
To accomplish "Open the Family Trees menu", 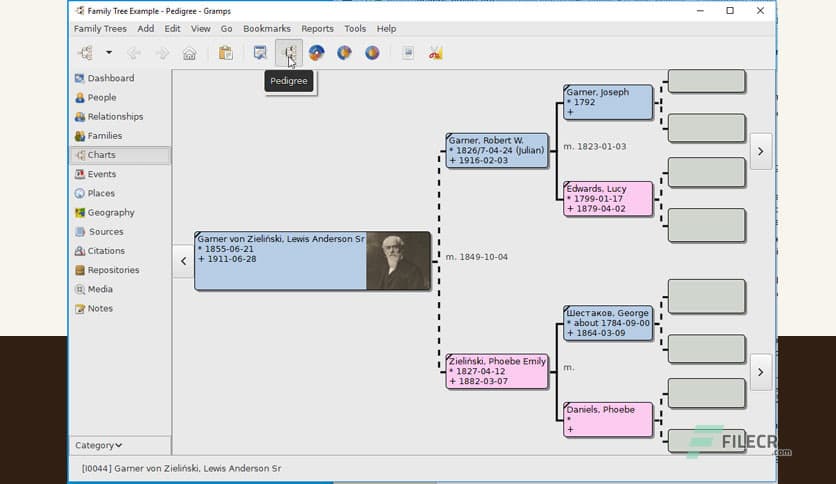I will pyautogui.click(x=101, y=29).
